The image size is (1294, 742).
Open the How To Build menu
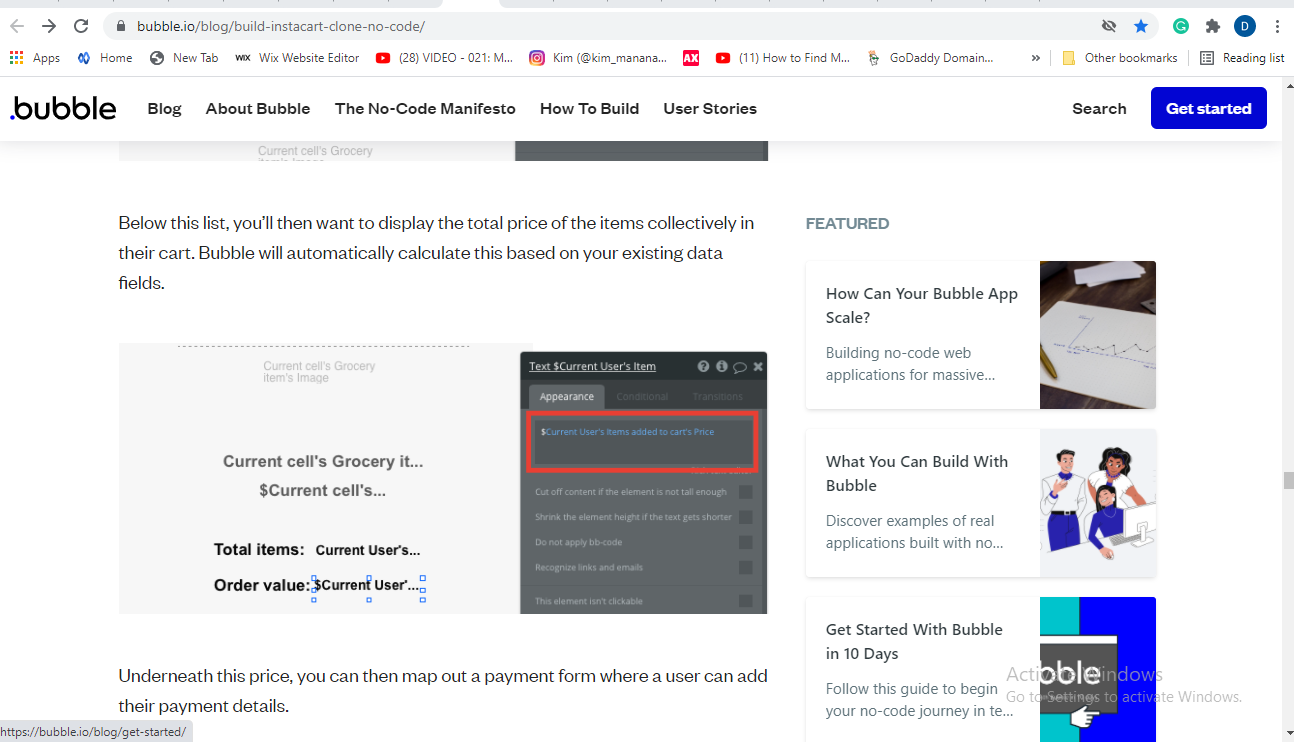589,109
